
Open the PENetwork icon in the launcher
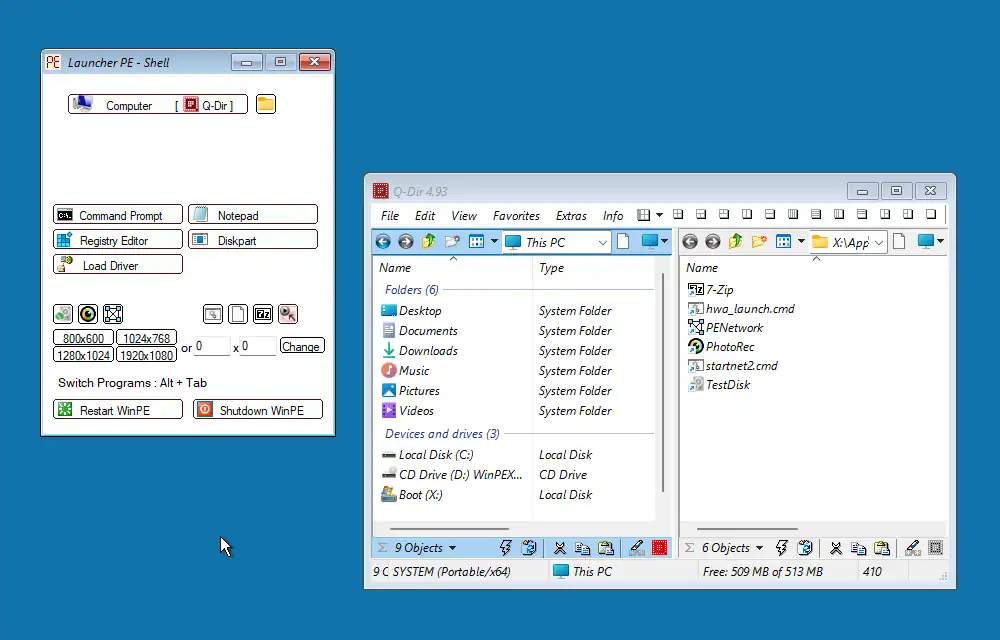point(113,314)
